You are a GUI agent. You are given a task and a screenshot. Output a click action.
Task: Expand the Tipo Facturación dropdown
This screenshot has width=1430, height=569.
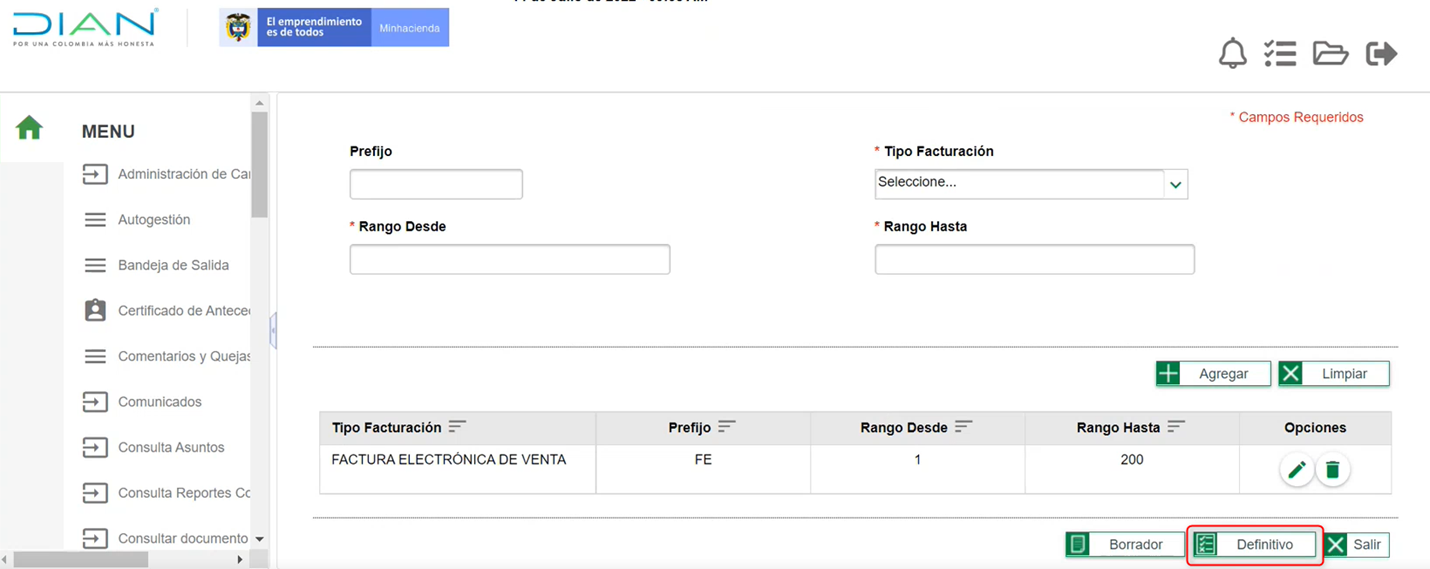click(1175, 184)
